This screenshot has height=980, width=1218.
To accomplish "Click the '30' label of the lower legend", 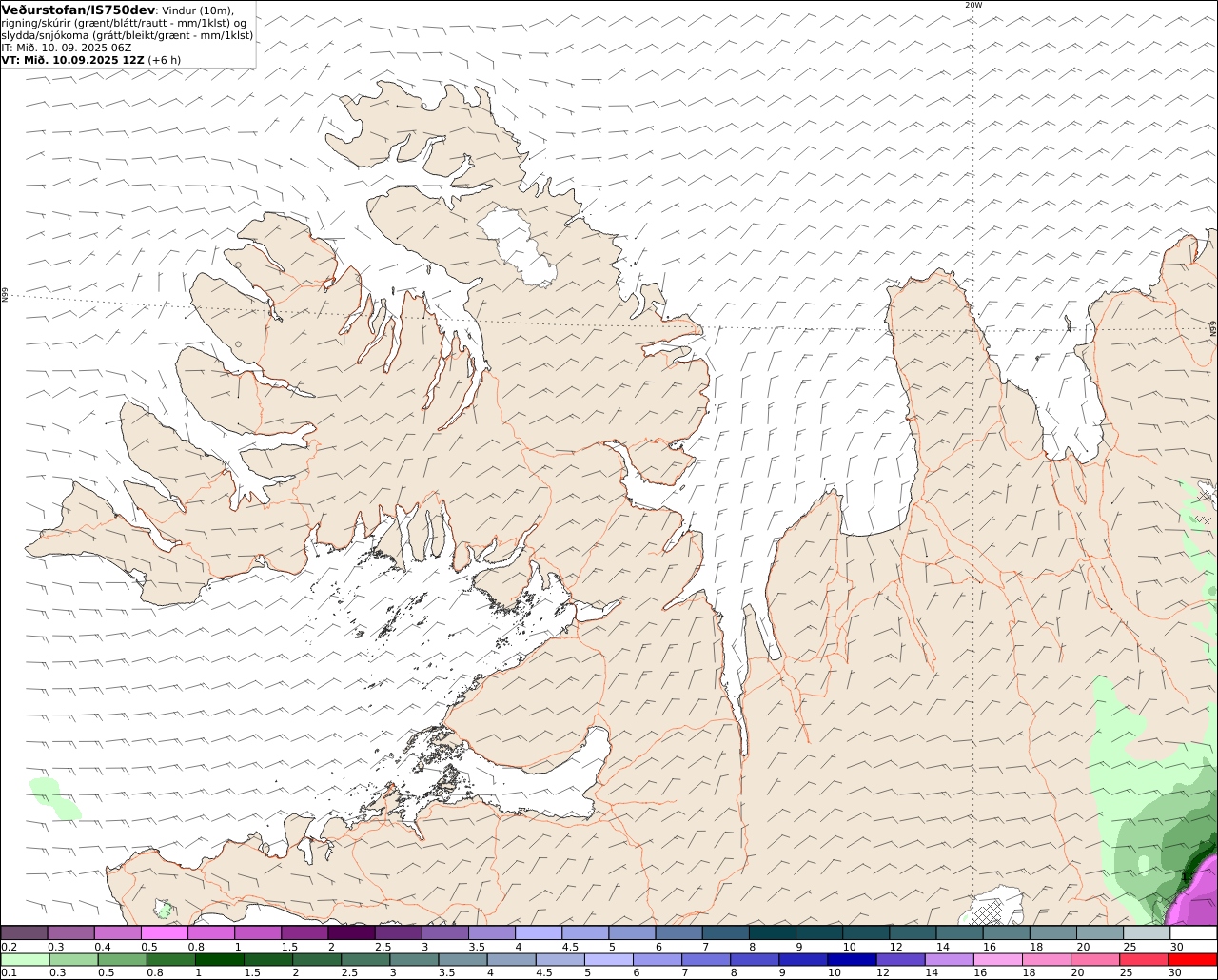I will (x=1174, y=973).
